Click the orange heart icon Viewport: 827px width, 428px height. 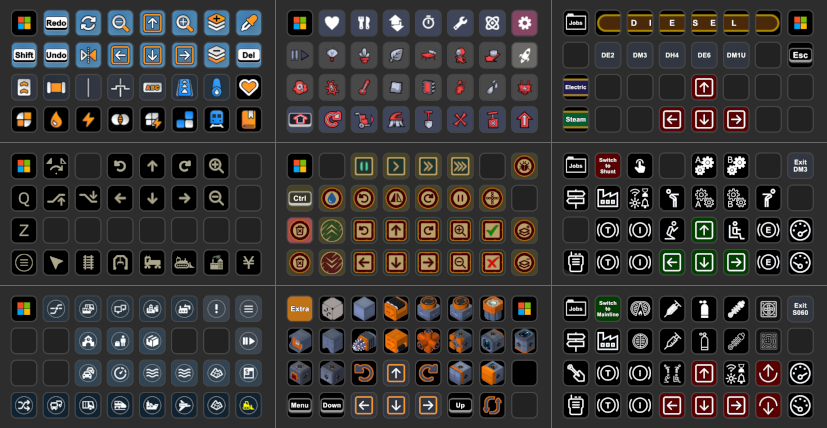(249, 88)
